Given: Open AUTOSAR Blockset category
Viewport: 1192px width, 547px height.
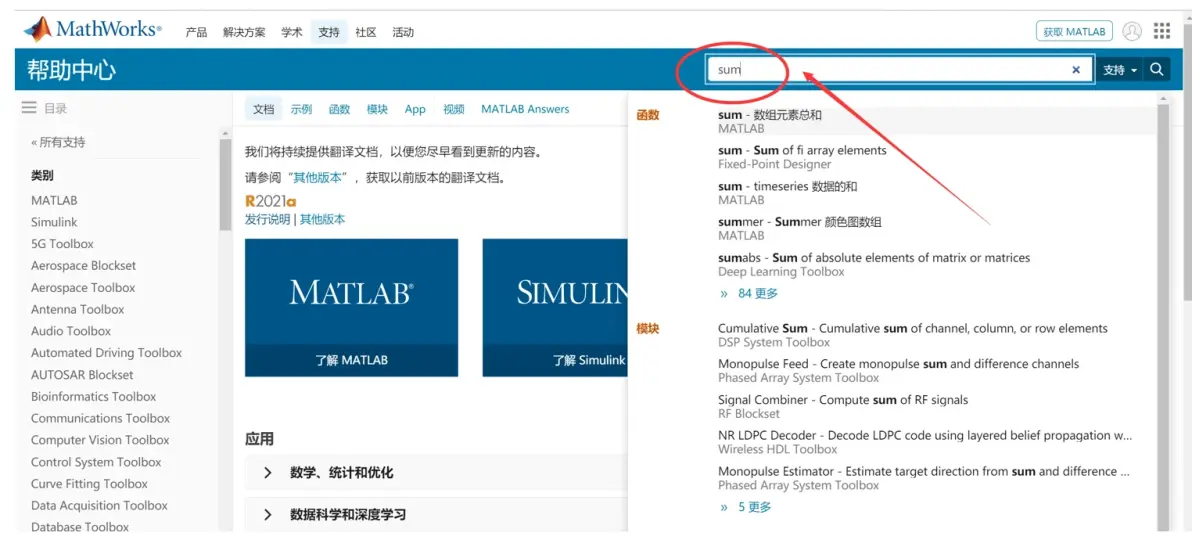Looking at the screenshot, I should (x=82, y=375).
